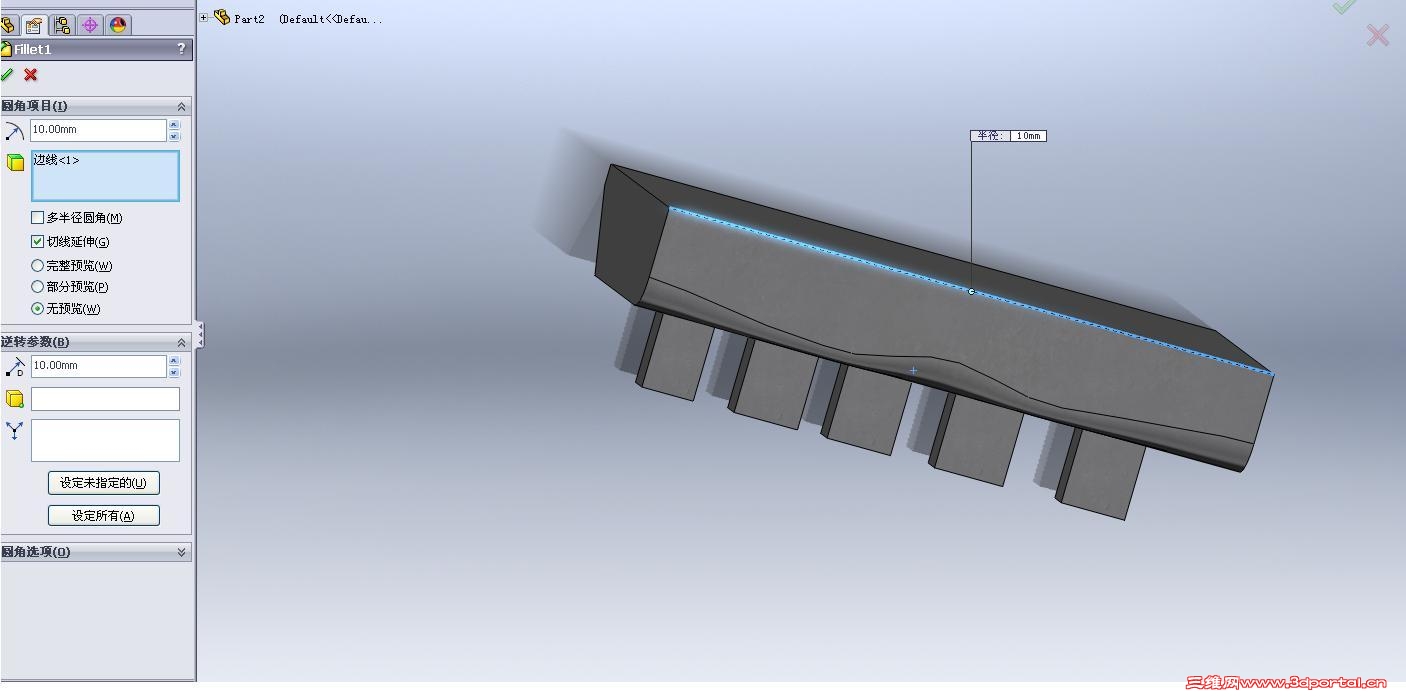
Task: Cancel the fillet with red X
Action: click(x=31, y=75)
